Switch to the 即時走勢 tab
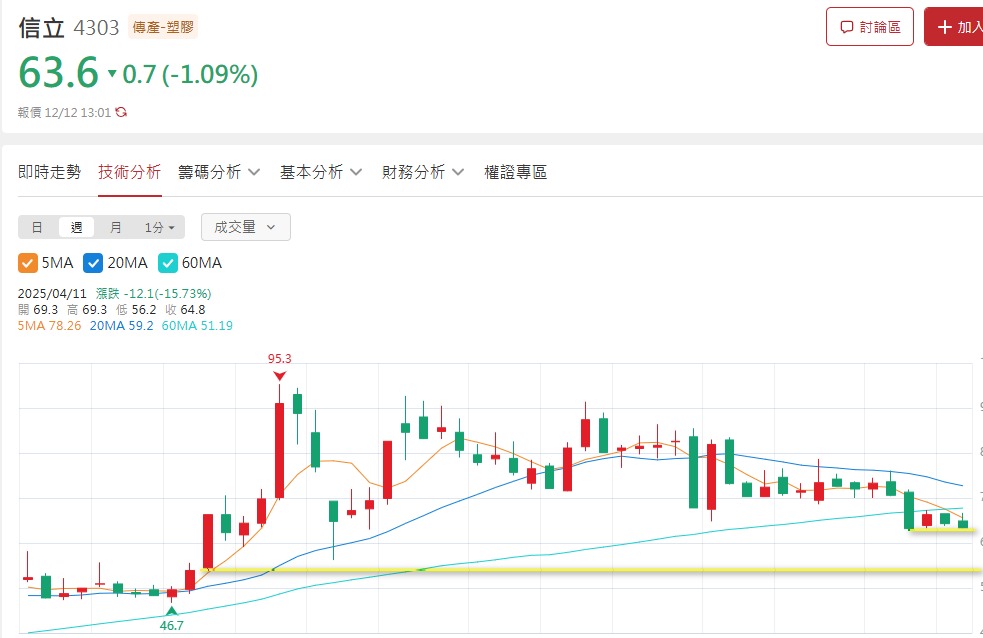This screenshot has width=983, height=638. pyautogui.click(x=49, y=172)
